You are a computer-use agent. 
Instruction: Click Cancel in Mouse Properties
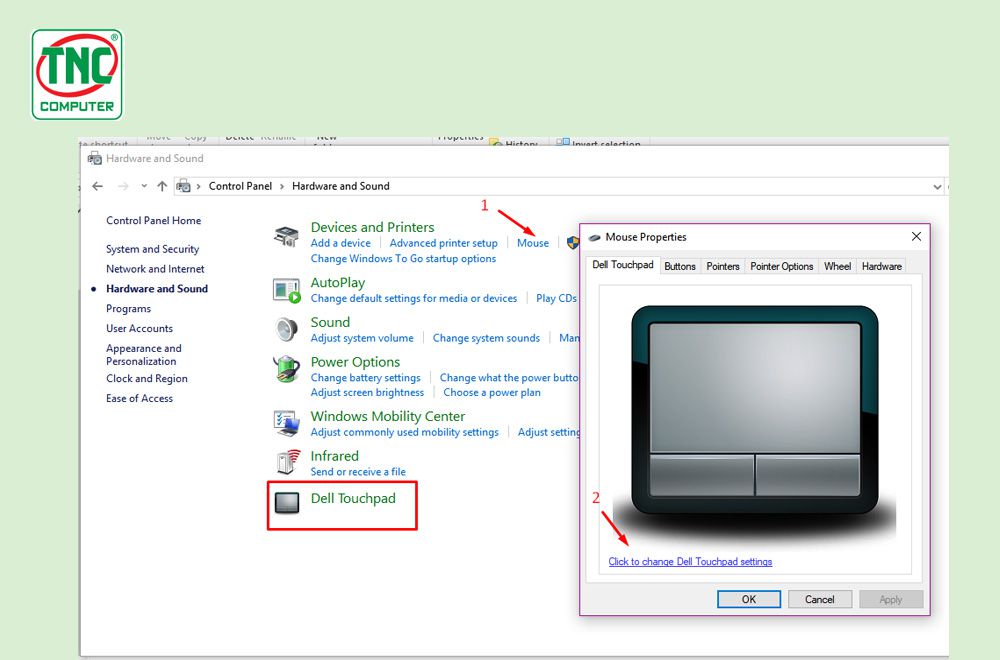coord(820,599)
